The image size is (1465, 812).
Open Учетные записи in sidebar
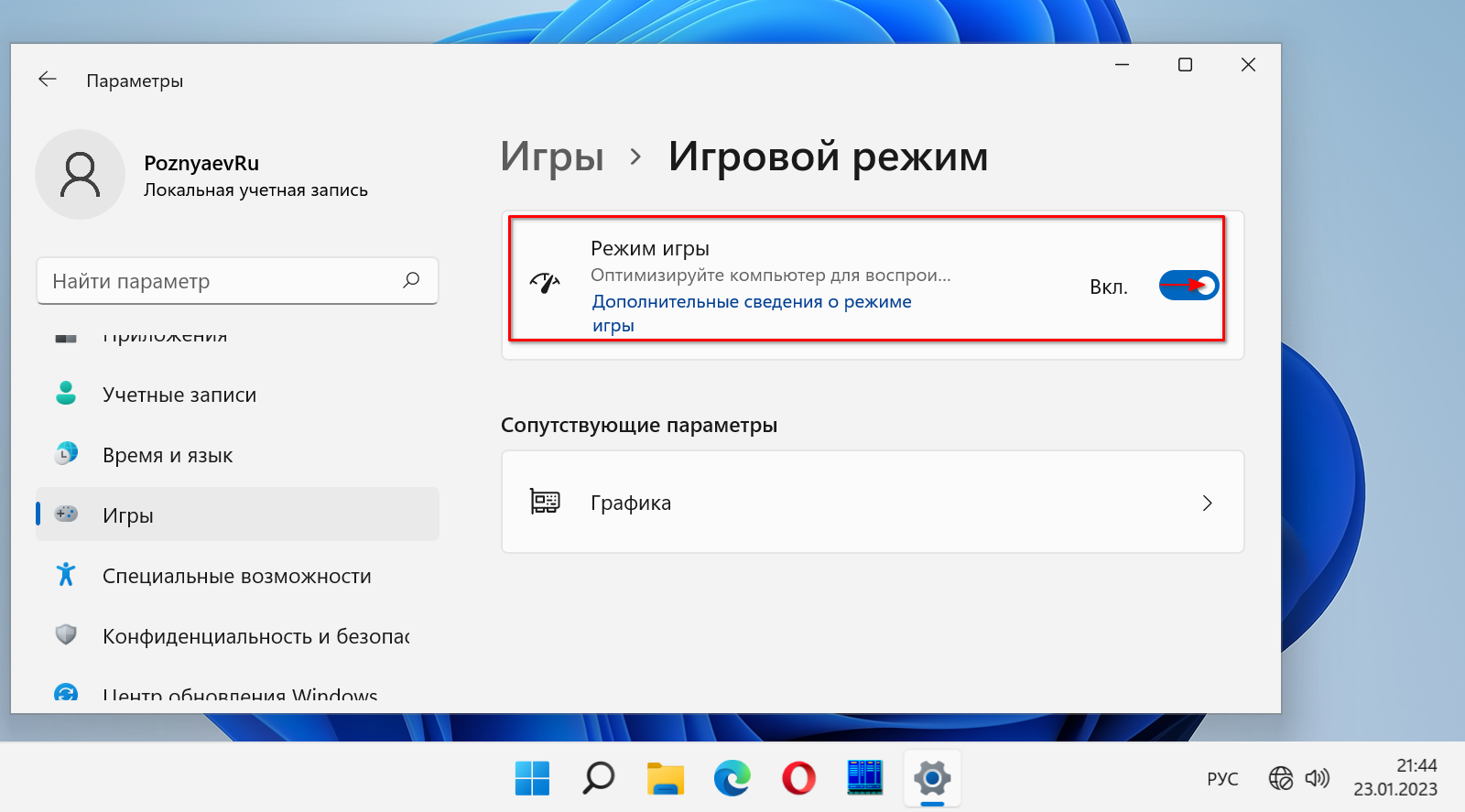[x=179, y=395]
